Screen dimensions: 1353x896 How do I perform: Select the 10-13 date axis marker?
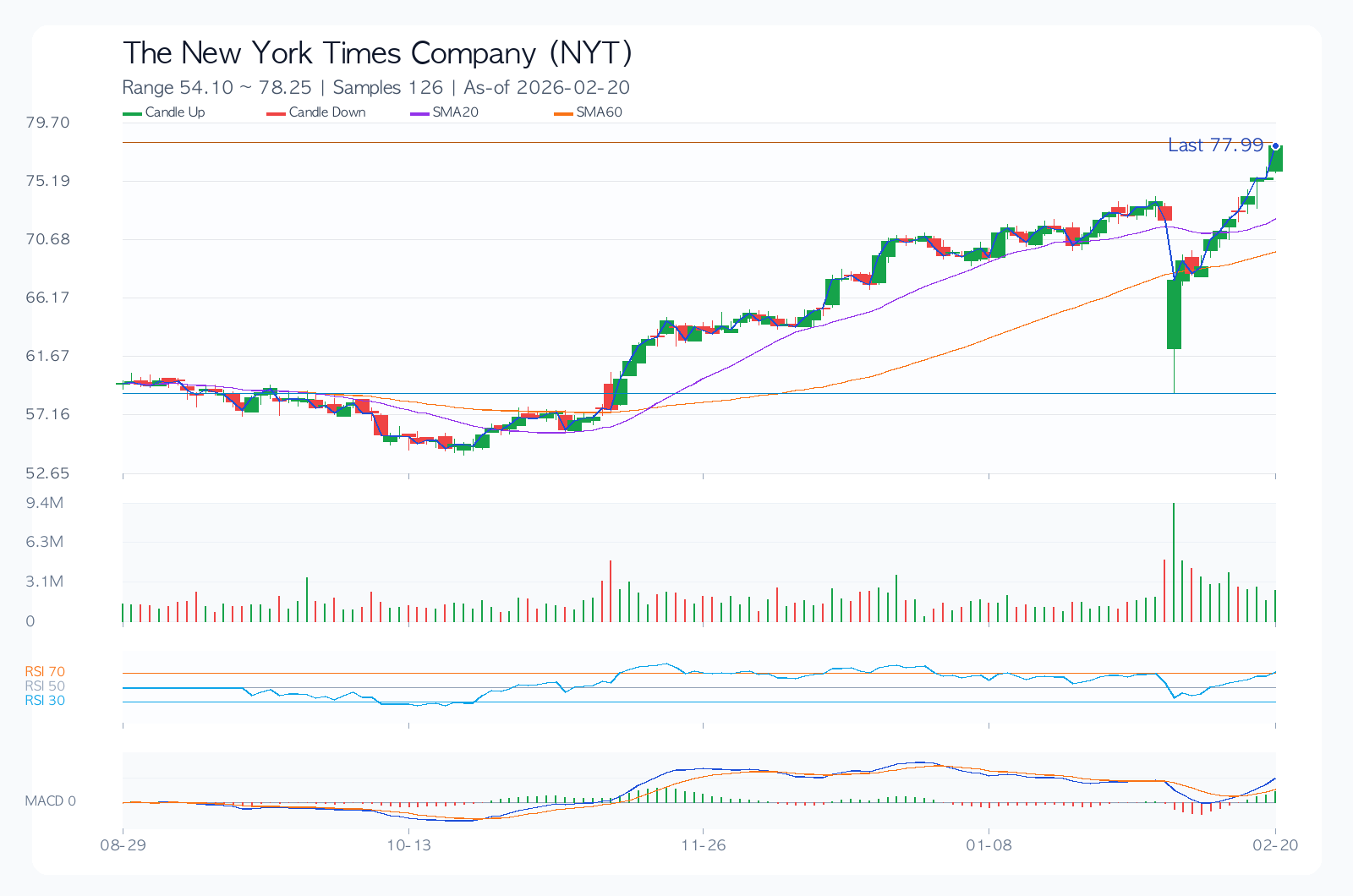(x=408, y=845)
